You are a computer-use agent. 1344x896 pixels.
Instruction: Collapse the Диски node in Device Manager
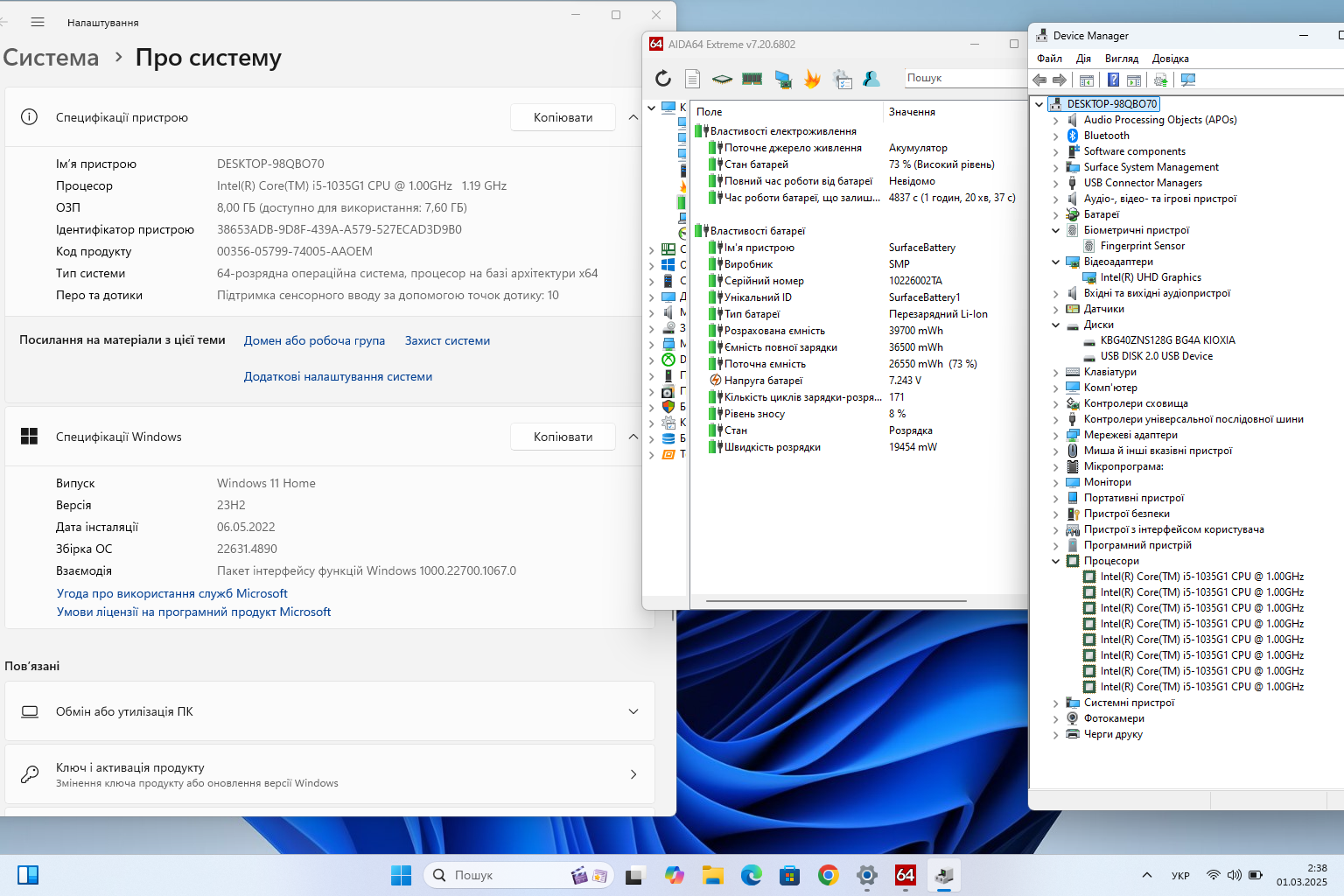[1055, 325]
